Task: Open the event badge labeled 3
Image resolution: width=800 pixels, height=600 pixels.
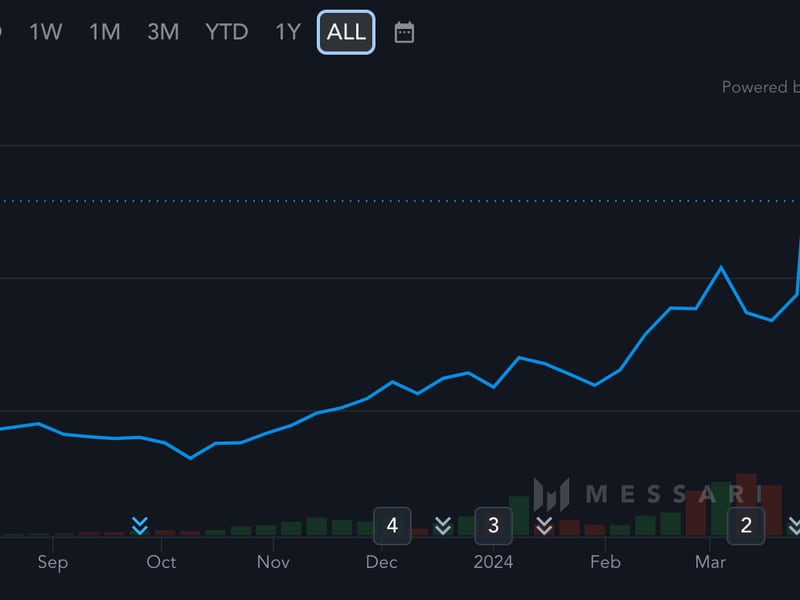Action: click(x=493, y=524)
